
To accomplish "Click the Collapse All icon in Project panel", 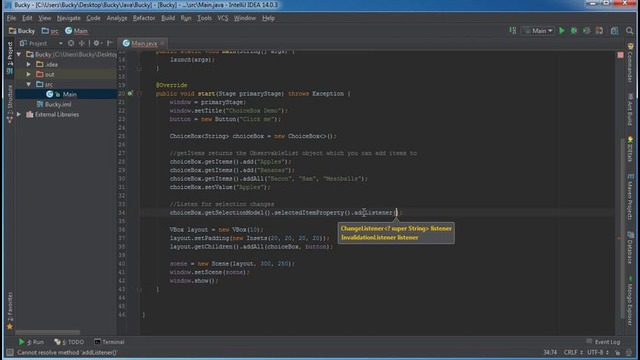I will [x=82, y=43].
